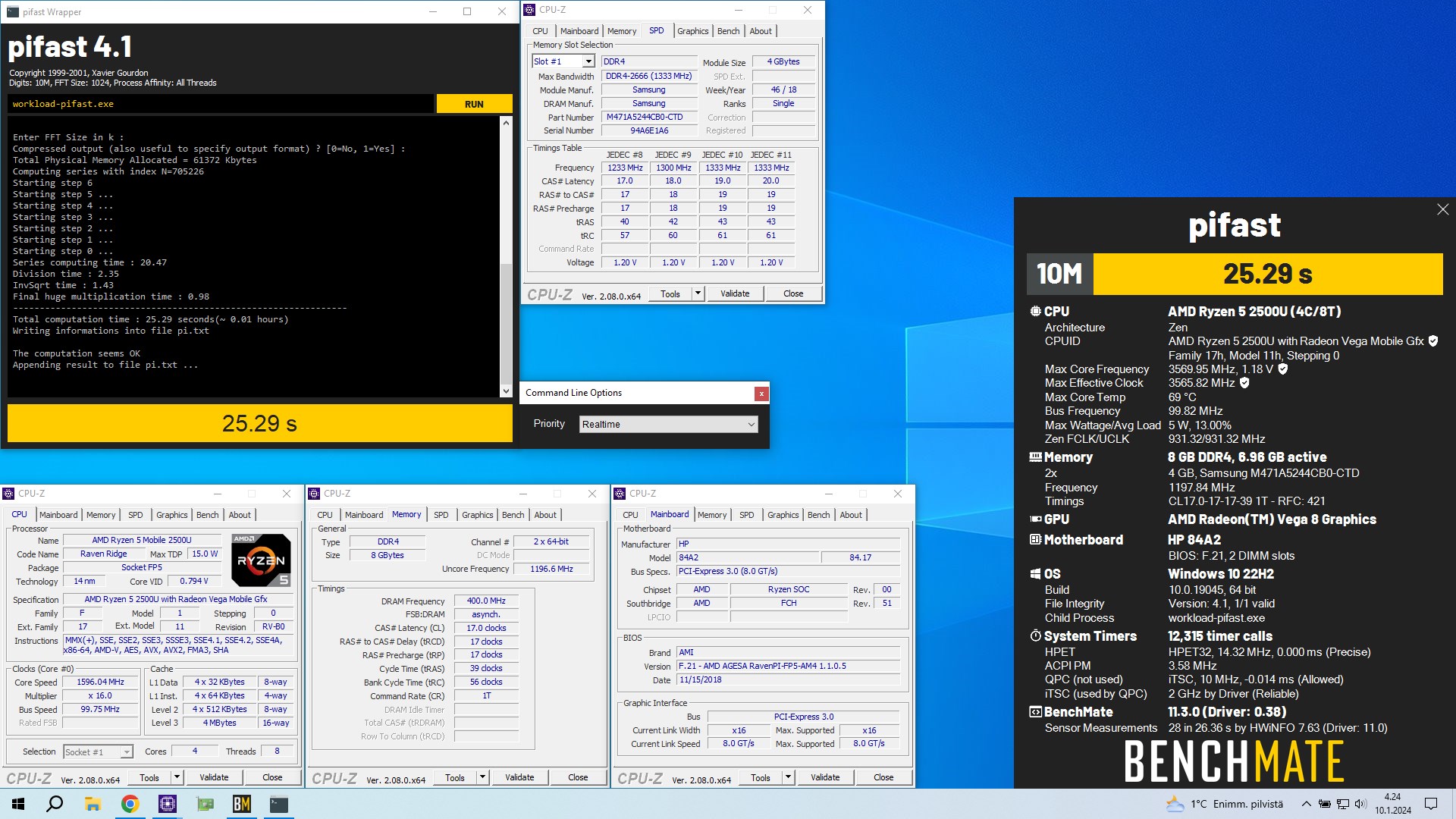Click the console scrollbar up arrow
The width and height of the screenshot is (1456, 819).
point(506,123)
